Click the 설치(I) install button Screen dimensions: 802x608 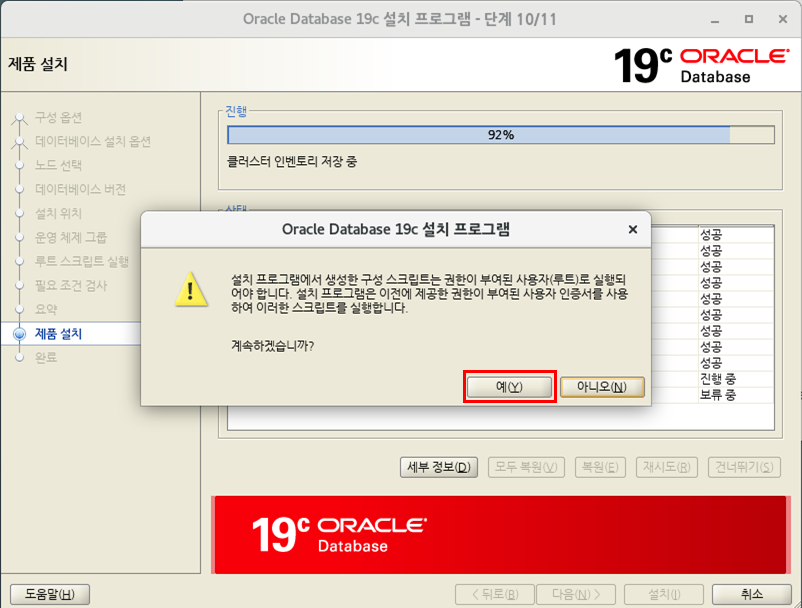pyautogui.click(x=664, y=594)
